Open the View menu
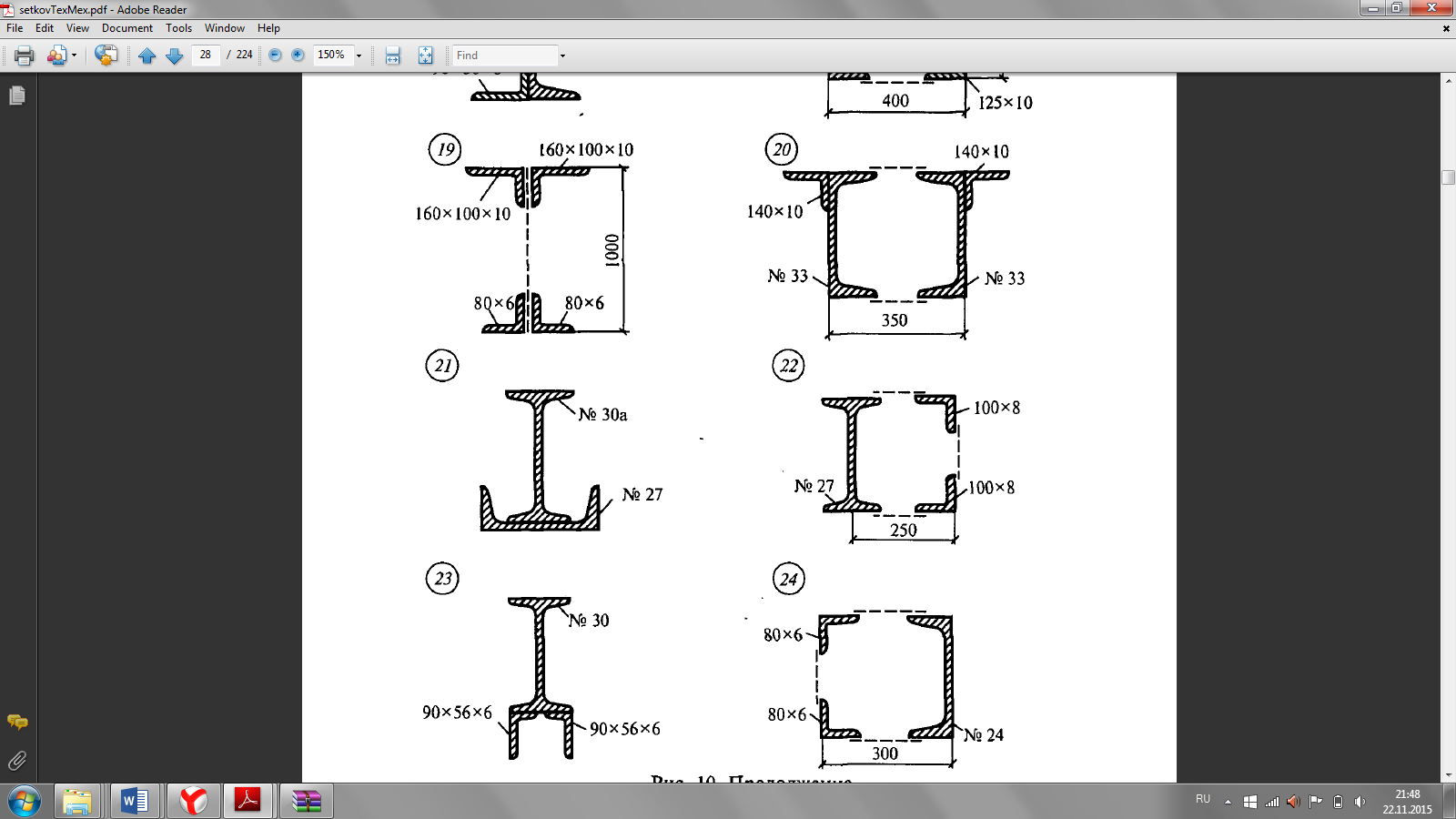The width and height of the screenshot is (1456, 819). pyautogui.click(x=77, y=28)
